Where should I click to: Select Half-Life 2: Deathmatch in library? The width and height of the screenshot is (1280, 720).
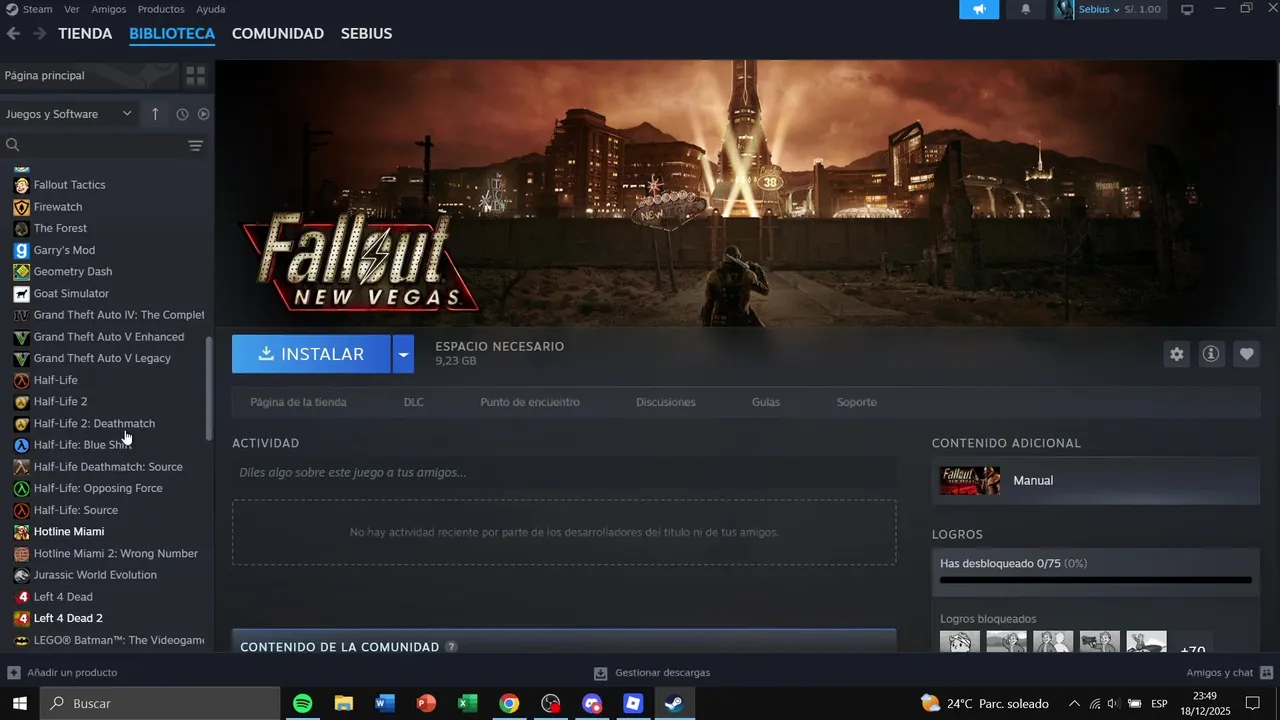click(94, 424)
